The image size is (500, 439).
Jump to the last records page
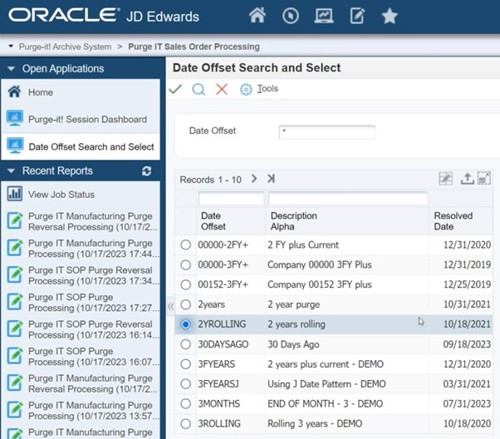pyautogui.click(x=271, y=179)
